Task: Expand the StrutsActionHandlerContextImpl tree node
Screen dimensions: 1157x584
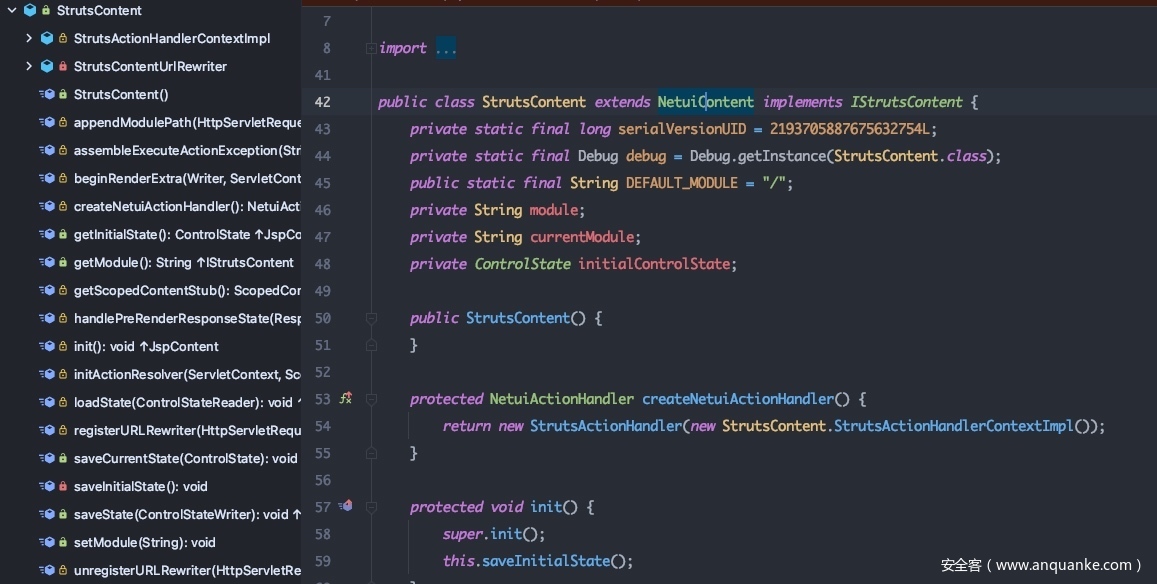Action: [x=29, y=38]
